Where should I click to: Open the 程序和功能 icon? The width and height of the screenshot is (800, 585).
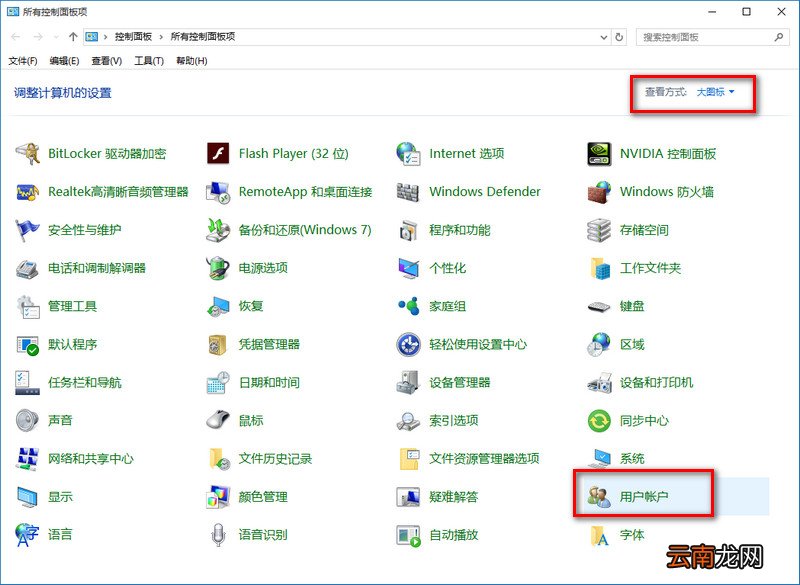[408, 230]
